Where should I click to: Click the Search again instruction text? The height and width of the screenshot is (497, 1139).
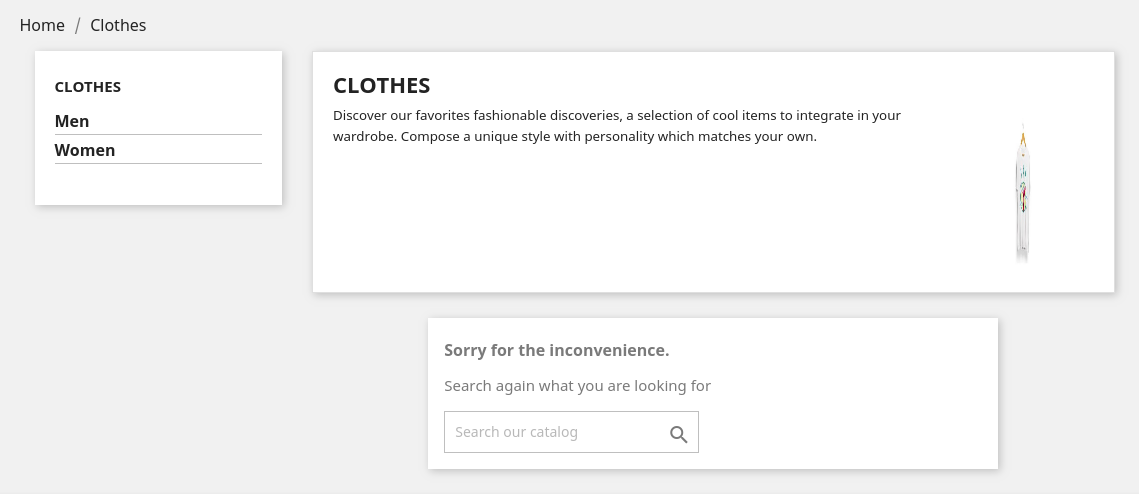point(577,385)
